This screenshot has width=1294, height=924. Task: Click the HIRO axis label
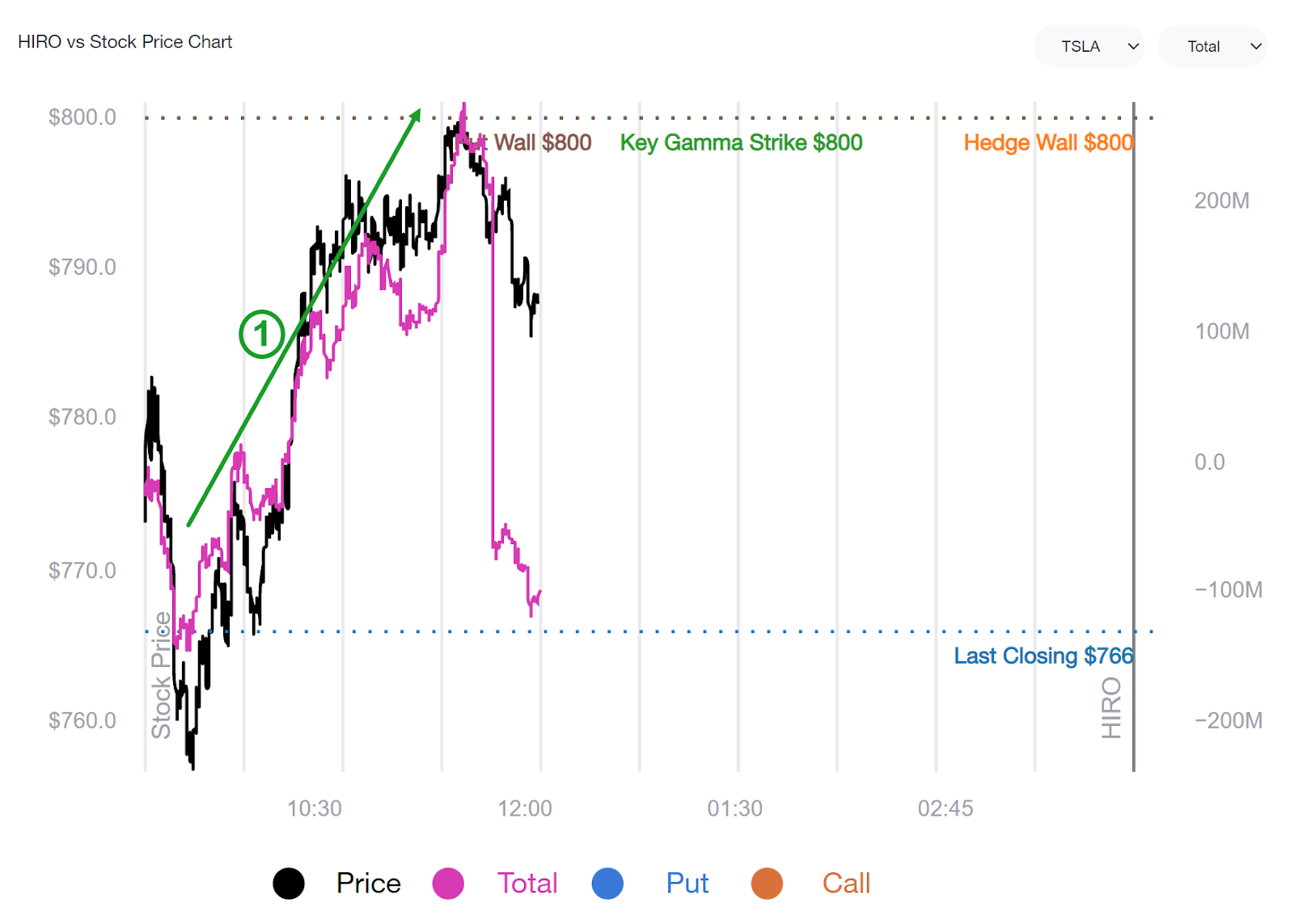pos(1112,707)
